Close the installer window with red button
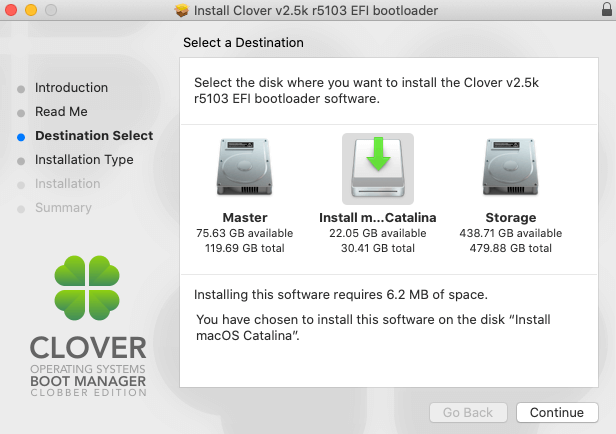616x434 pixels. pos(11,10)
